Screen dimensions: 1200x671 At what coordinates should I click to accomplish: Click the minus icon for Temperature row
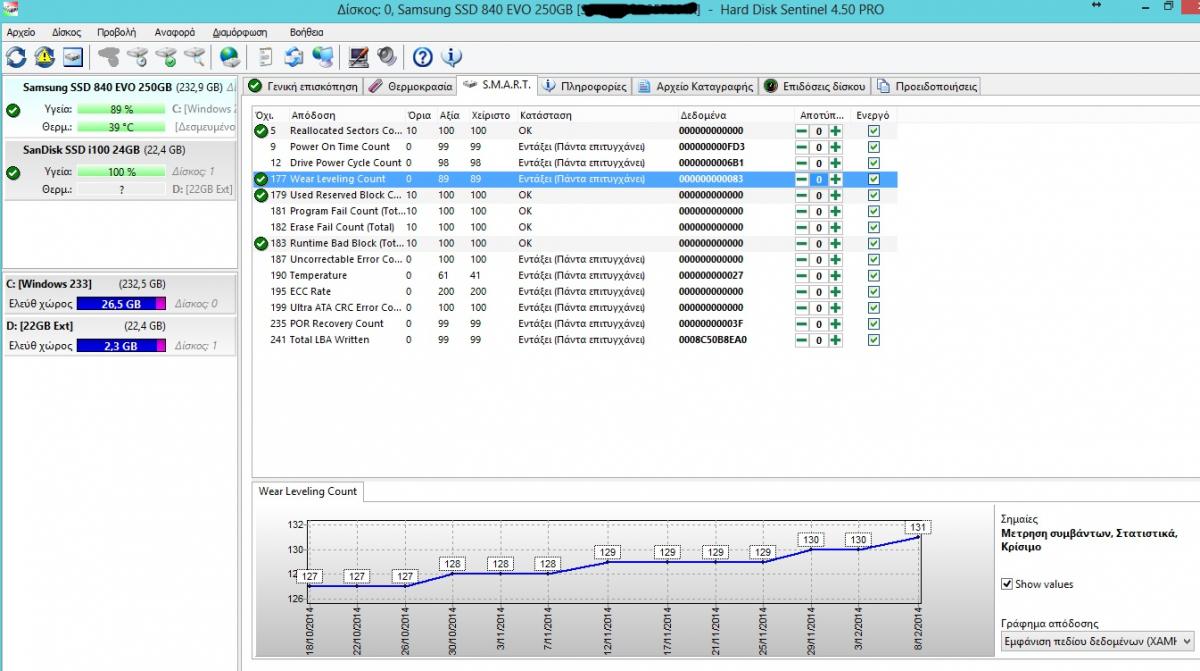(802, 275)
